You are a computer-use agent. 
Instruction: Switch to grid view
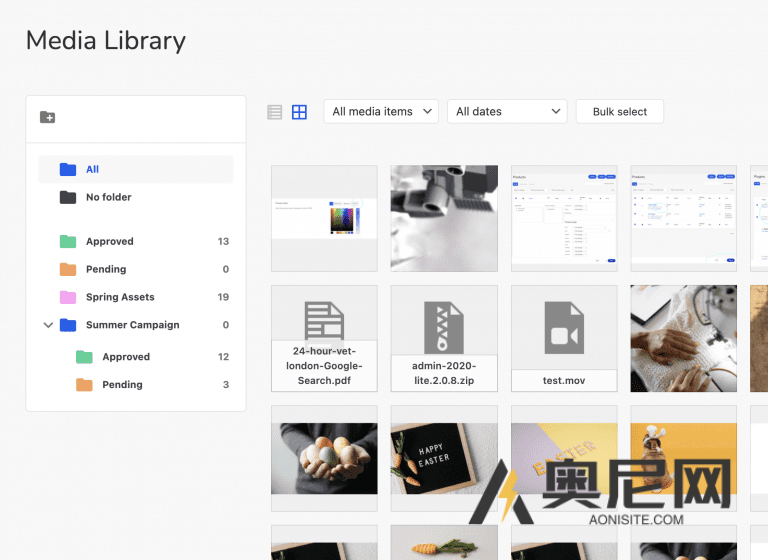[x=299, y=112]
